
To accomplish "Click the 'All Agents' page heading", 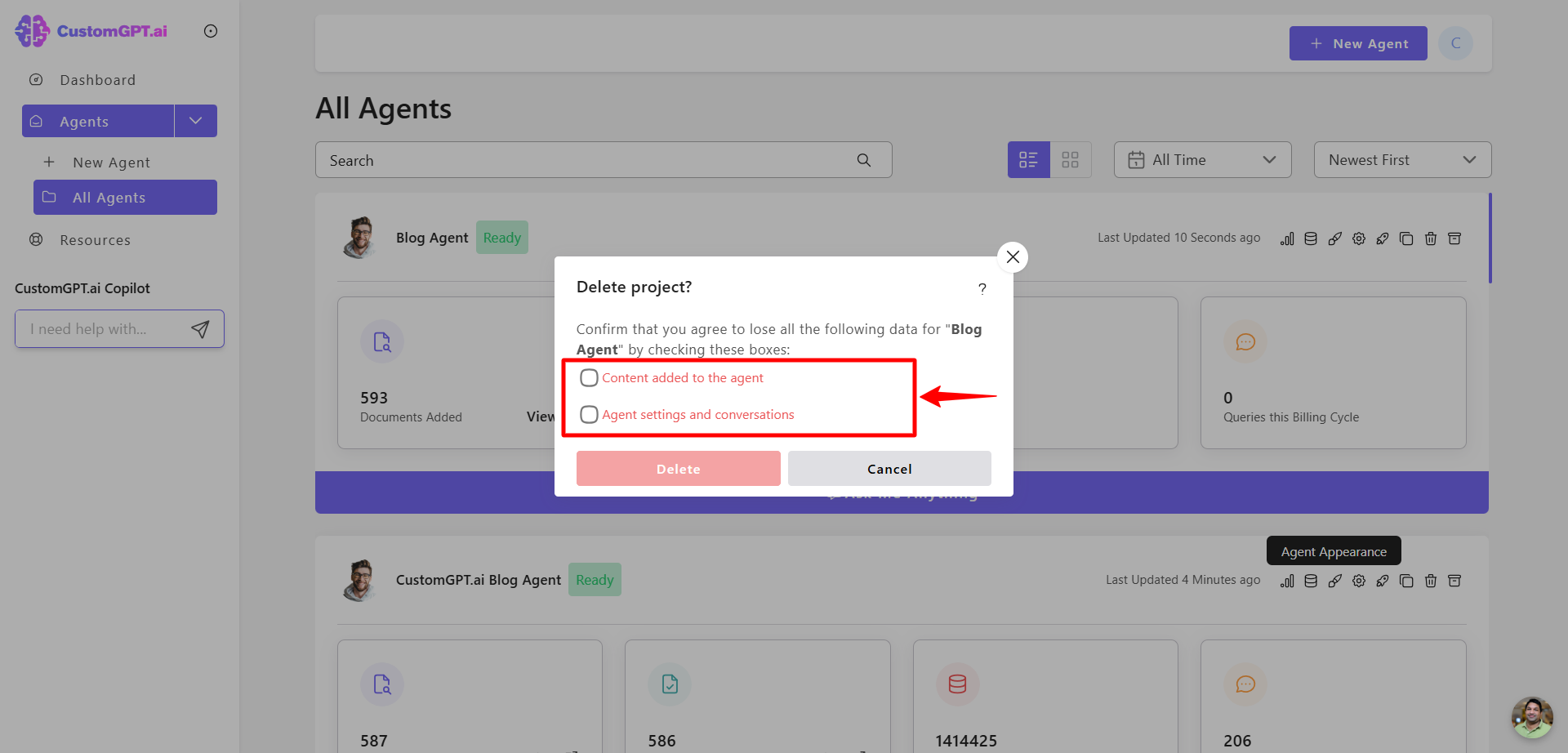I will (x=383, y=109).
